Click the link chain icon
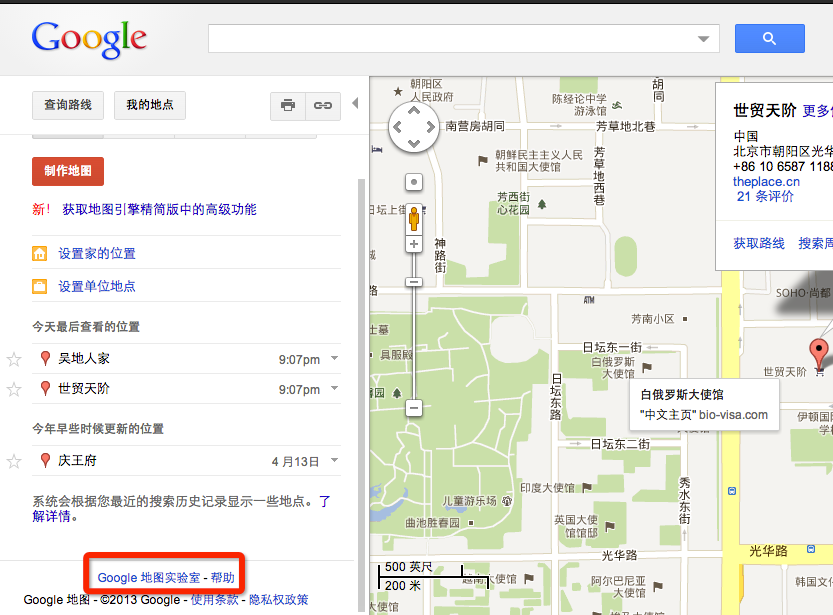 (323, 106)
